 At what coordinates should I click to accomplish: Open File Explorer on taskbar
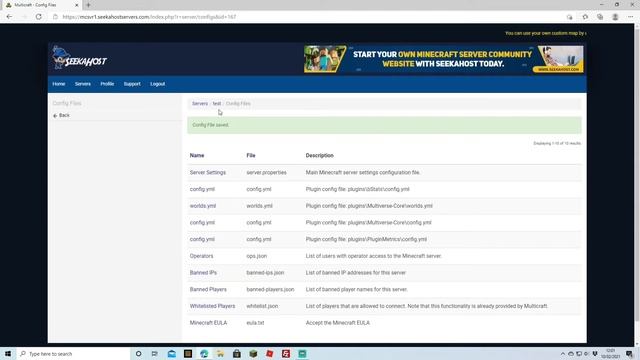[220, 353]
